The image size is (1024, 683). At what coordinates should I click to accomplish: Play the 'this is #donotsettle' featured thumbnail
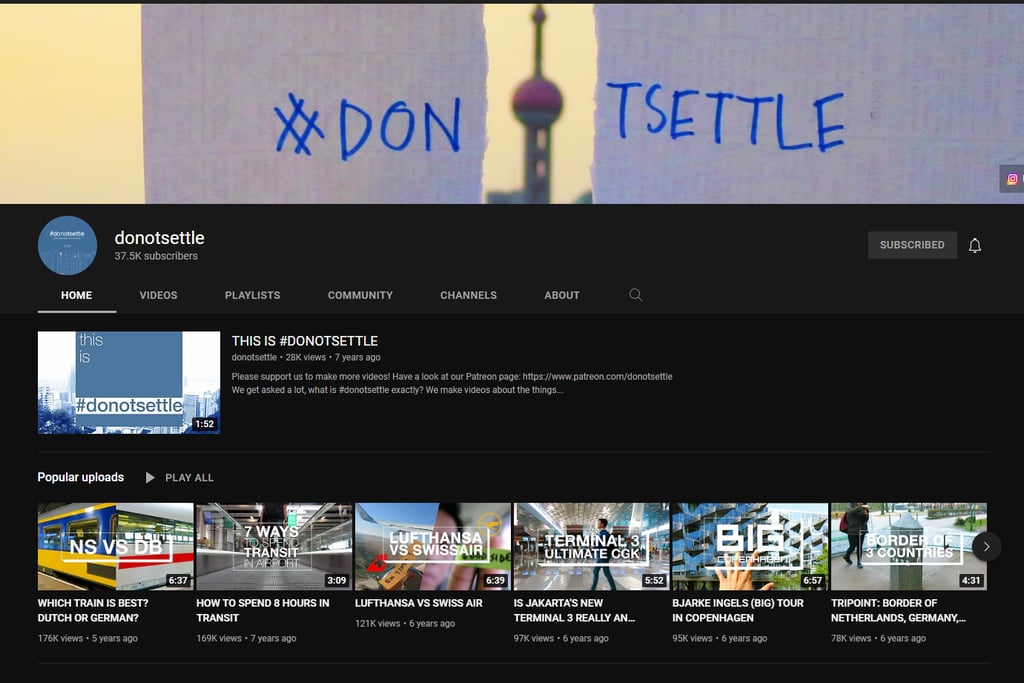[x=129, y=383]
